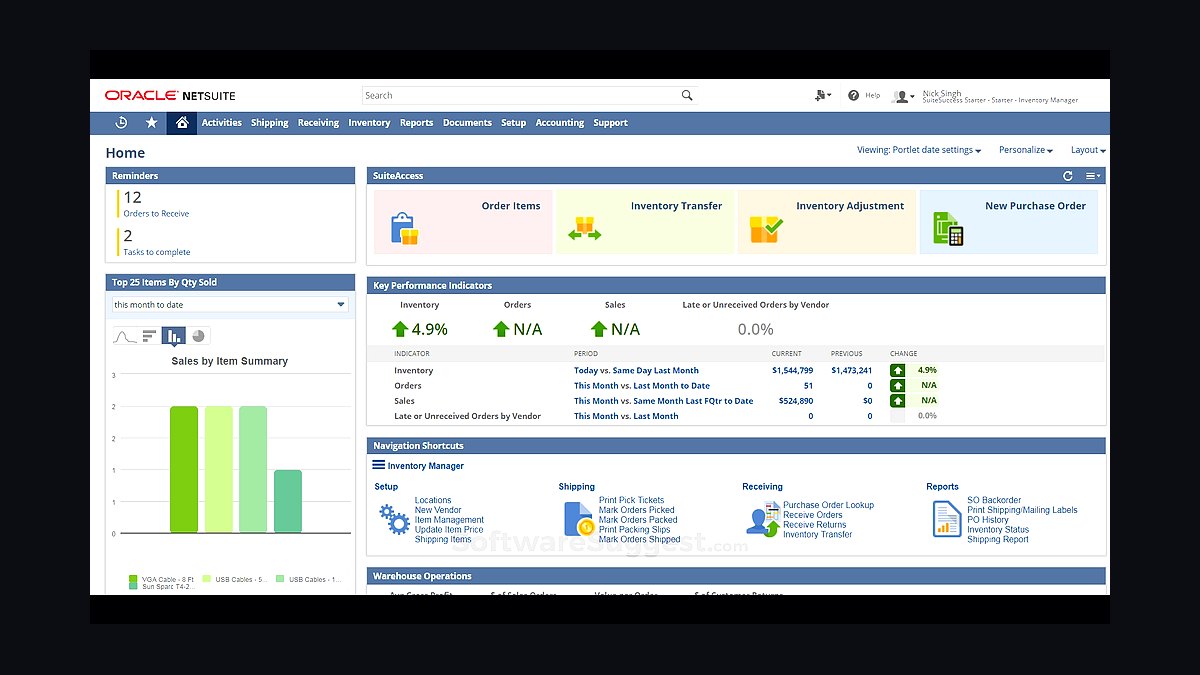Open the Setup menu in navigation bar

[513, 123]
